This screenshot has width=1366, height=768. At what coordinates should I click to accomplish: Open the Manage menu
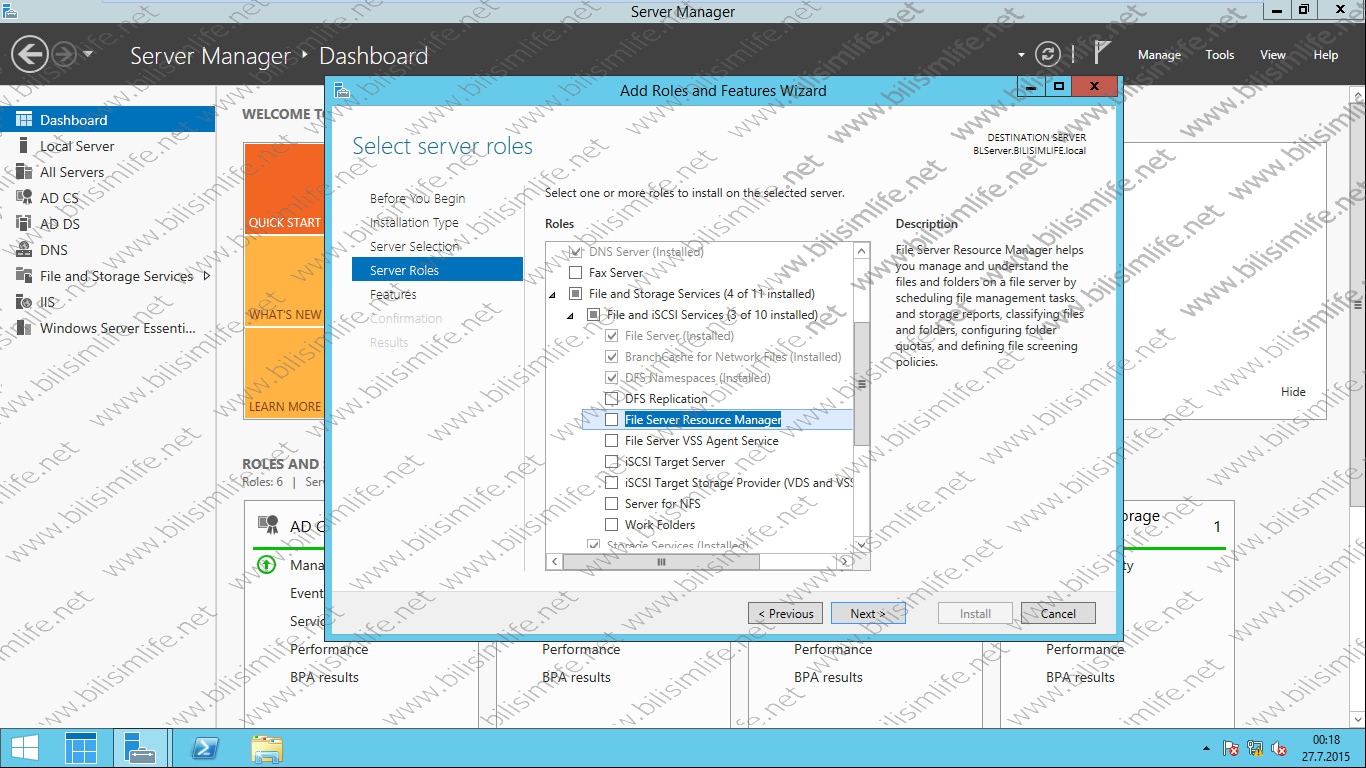pos(1159,55)
